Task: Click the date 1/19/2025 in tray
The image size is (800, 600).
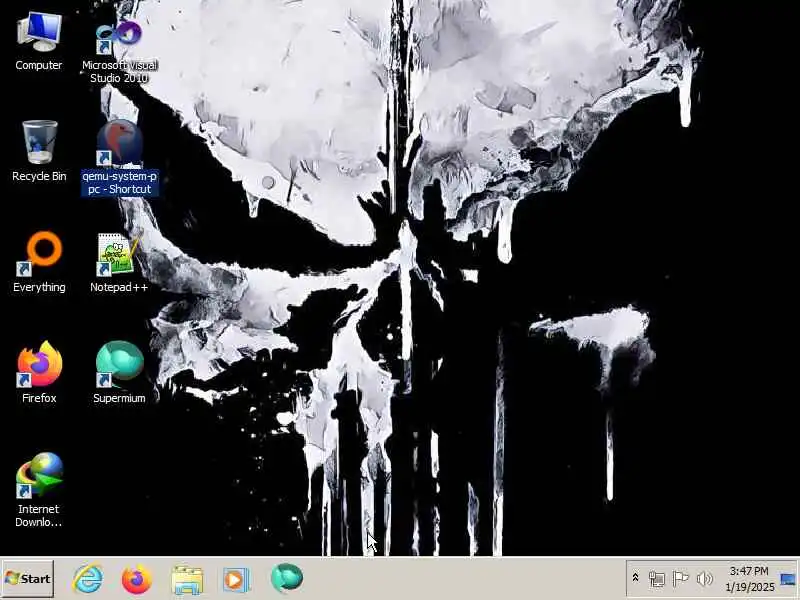Action: 750,587
